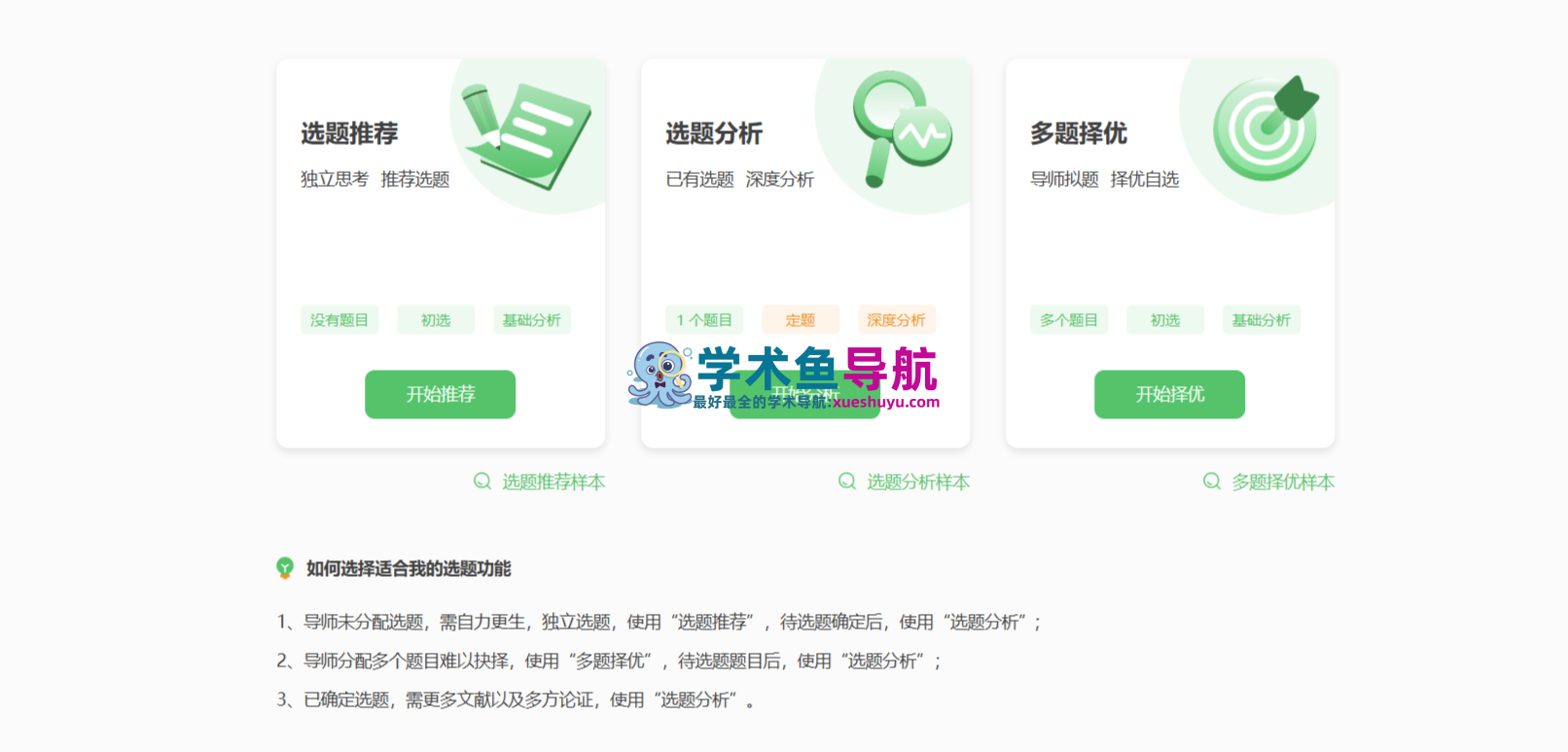The width and height of the screenshot is (1568, 752).
Task: Click the octopus mascot logo of 学术鱼导航
Action: click(659, 375)
